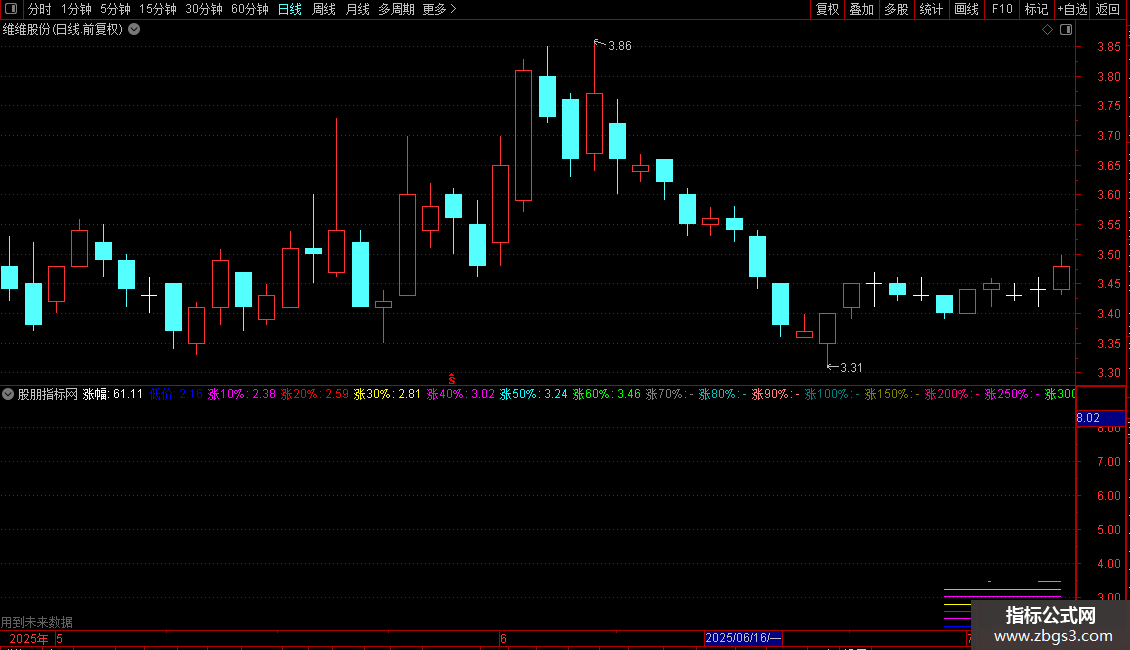The width and height of the screenshot is (1130, 650).
Task: Click the 3.86 high price label
Action: (x=620, y=46)
